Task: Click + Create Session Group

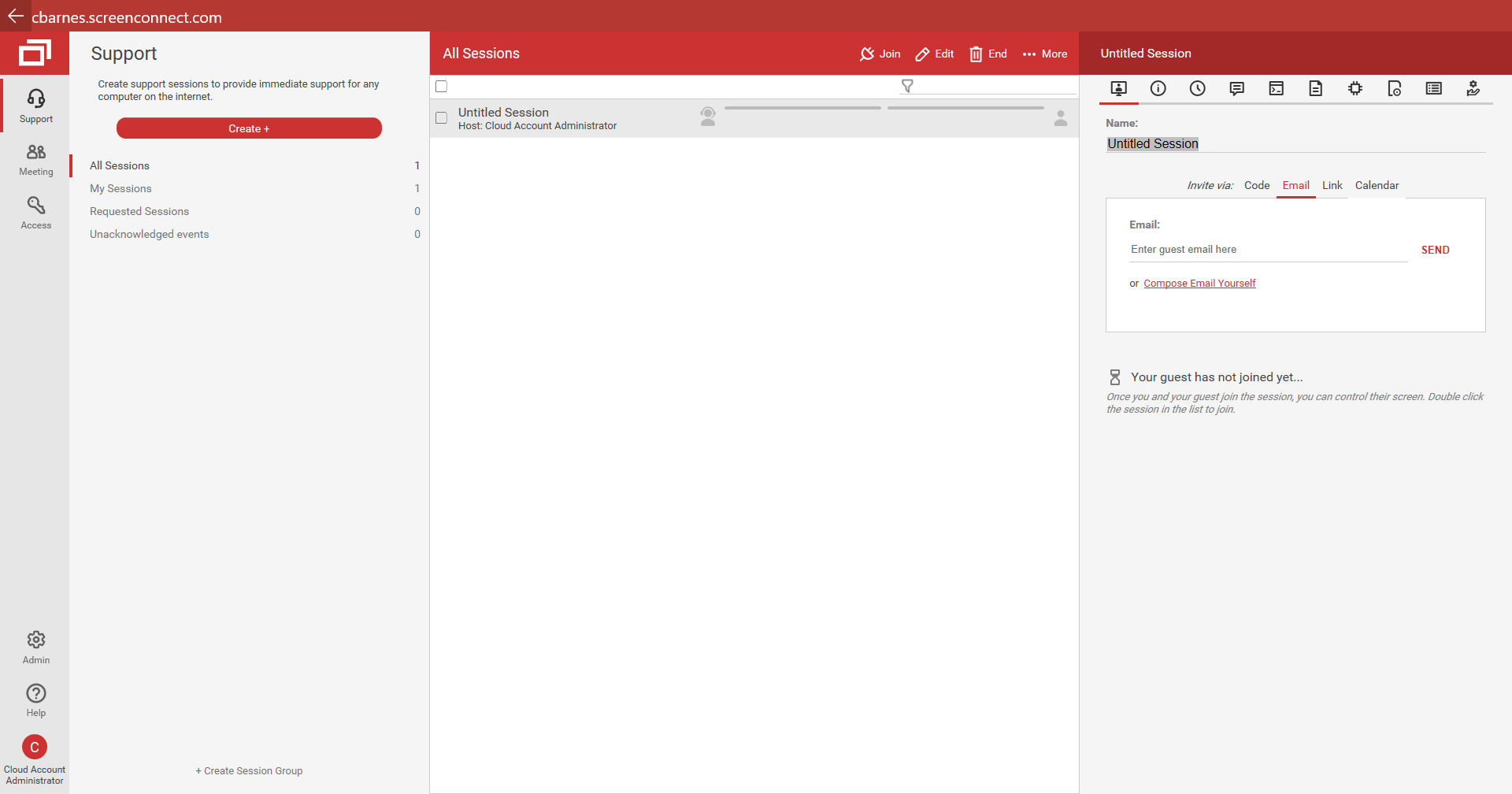Action: tap(249, 770)
